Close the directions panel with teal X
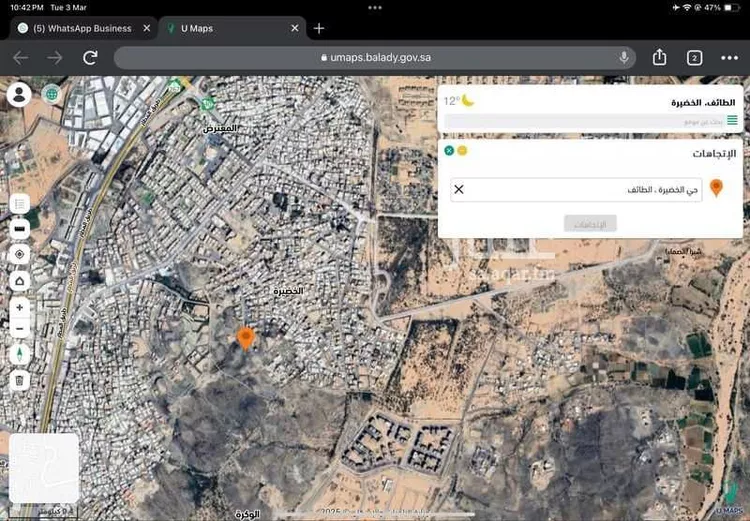This screenshot has width=750, height=521. (x=449, y=151)
